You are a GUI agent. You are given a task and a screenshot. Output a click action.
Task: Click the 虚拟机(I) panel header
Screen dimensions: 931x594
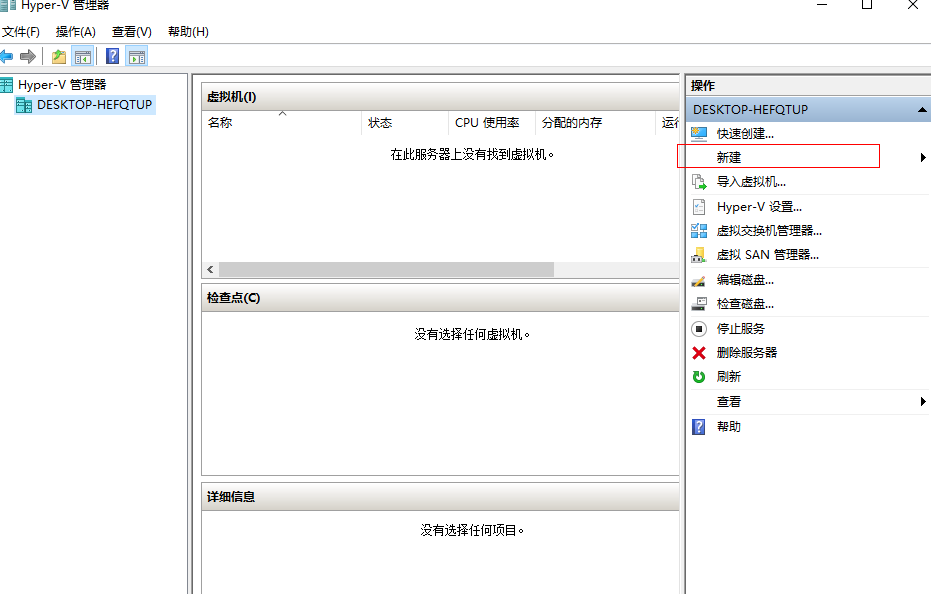point(440,97)
